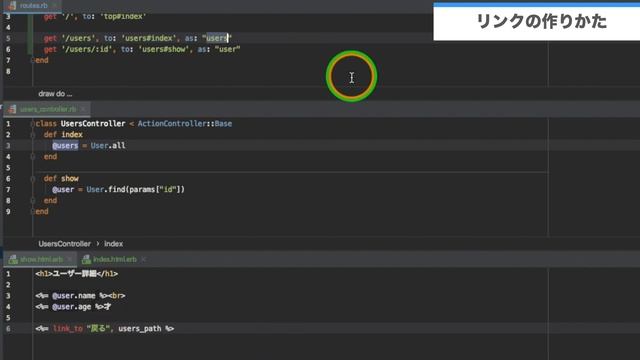Image resolution: width=640 pixels, height=360 pixels.
Task: Click the "user" route name on line 6
Action: [x=227, y=49]
